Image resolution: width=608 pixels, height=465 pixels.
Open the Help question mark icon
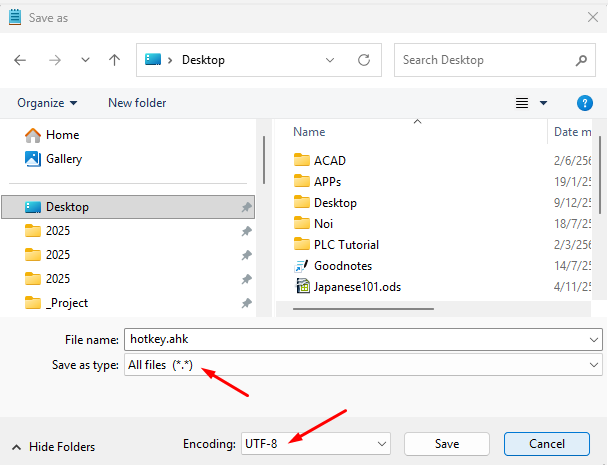[x=585, y=103]
